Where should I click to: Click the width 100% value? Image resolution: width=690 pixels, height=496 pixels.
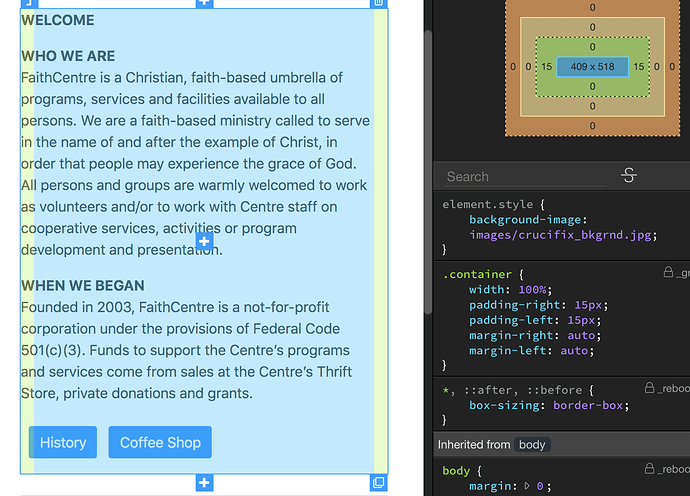pyautogui.click(x=532, y=290)
